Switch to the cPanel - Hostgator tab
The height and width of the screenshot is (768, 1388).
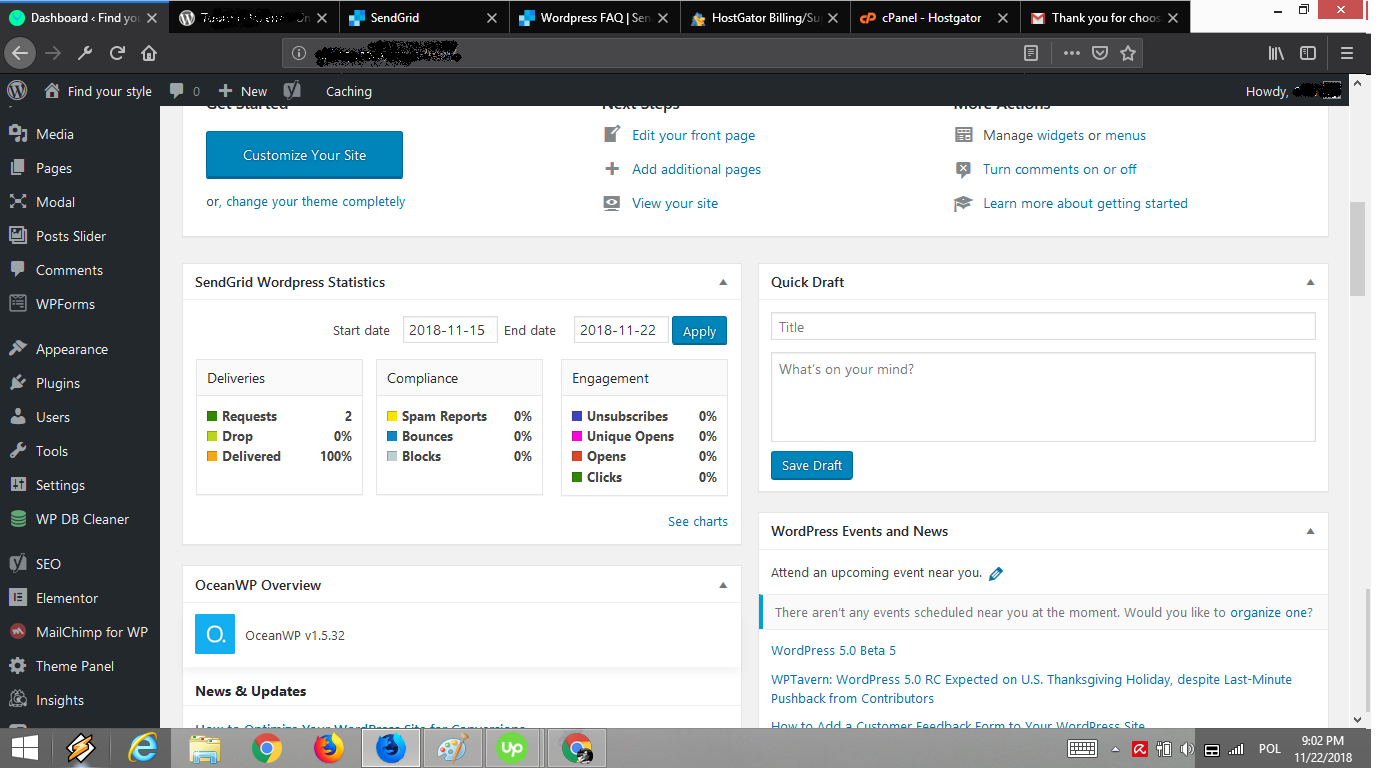pyautogui.click(x=936, y=18)
